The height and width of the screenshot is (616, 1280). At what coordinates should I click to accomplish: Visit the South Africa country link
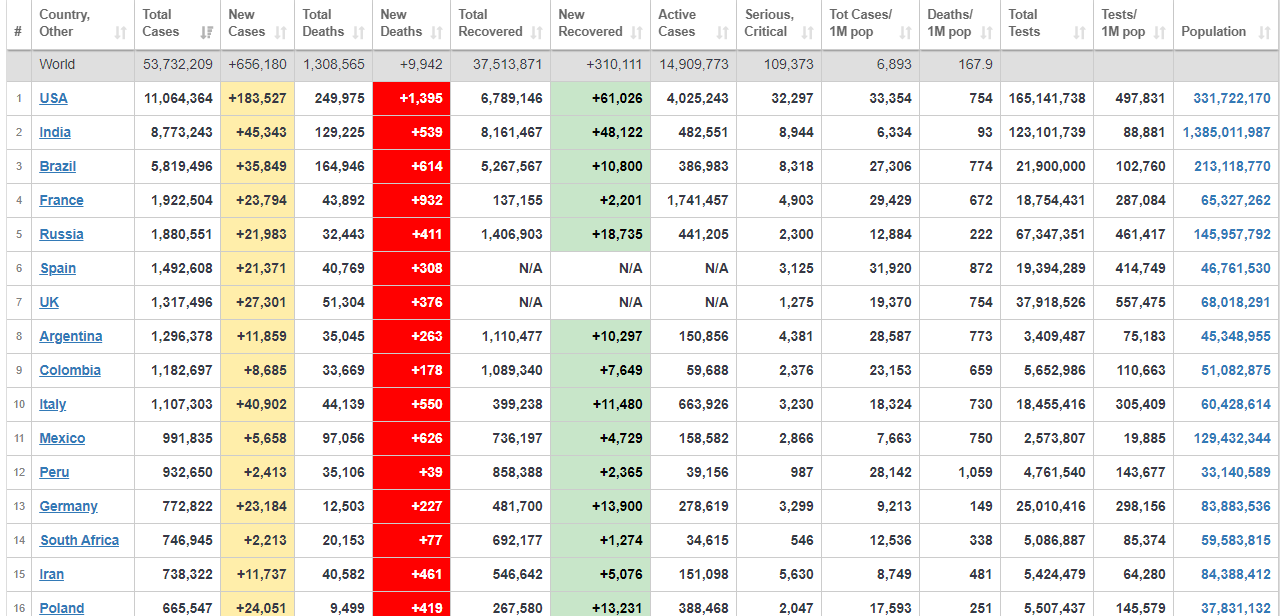[79, 540]
